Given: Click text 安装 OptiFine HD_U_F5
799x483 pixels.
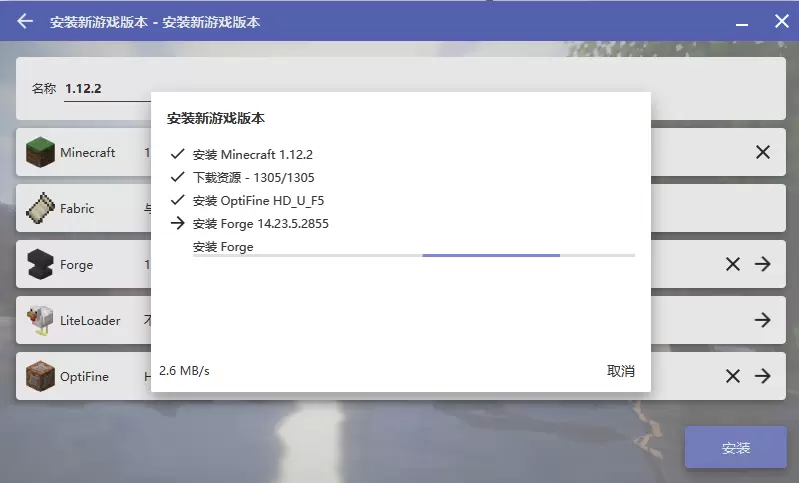Looking at the screenshot, I should (258, 201).
